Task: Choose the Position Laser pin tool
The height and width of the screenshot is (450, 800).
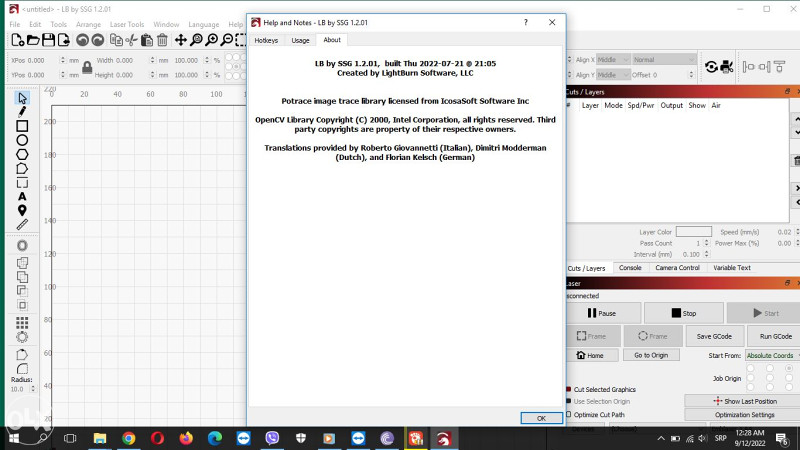Action: pos(22,210)
